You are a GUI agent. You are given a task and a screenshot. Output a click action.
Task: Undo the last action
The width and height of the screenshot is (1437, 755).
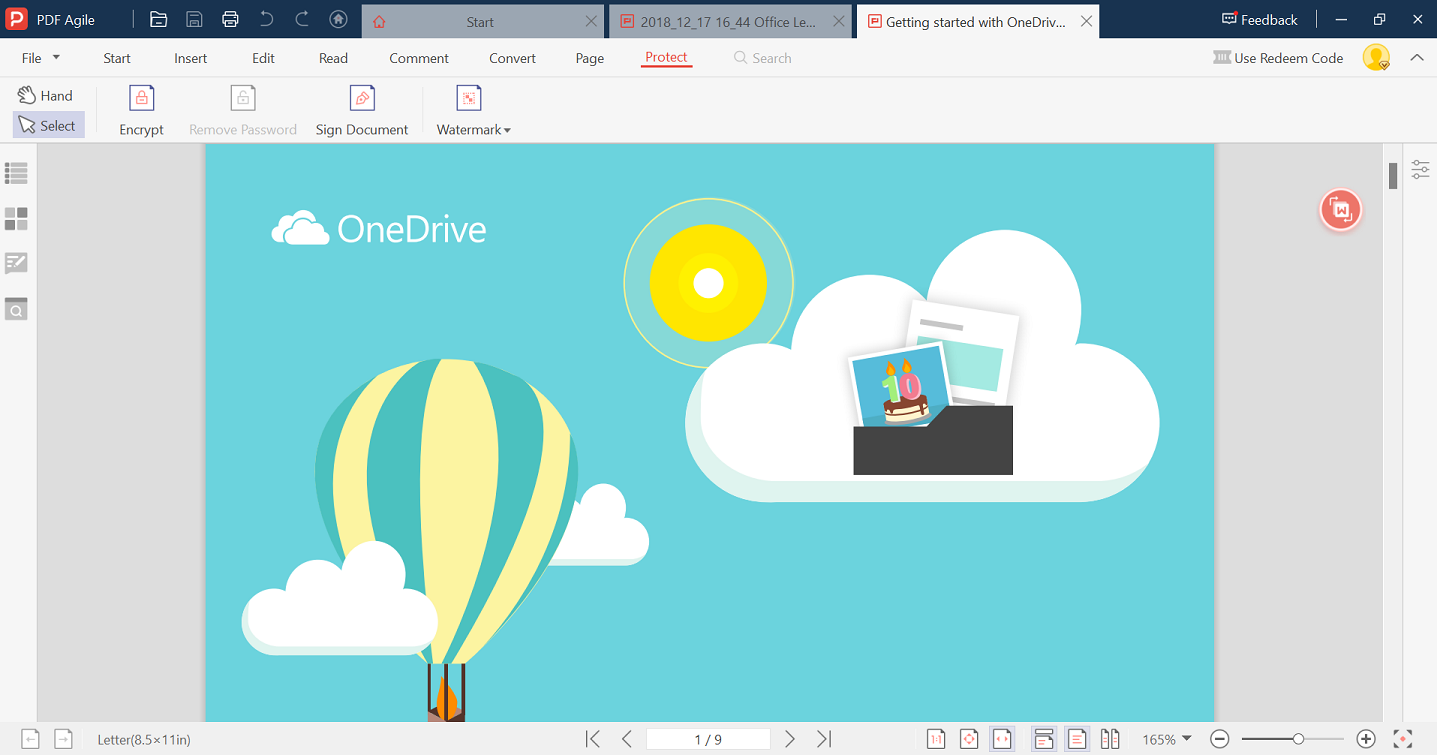266,19
